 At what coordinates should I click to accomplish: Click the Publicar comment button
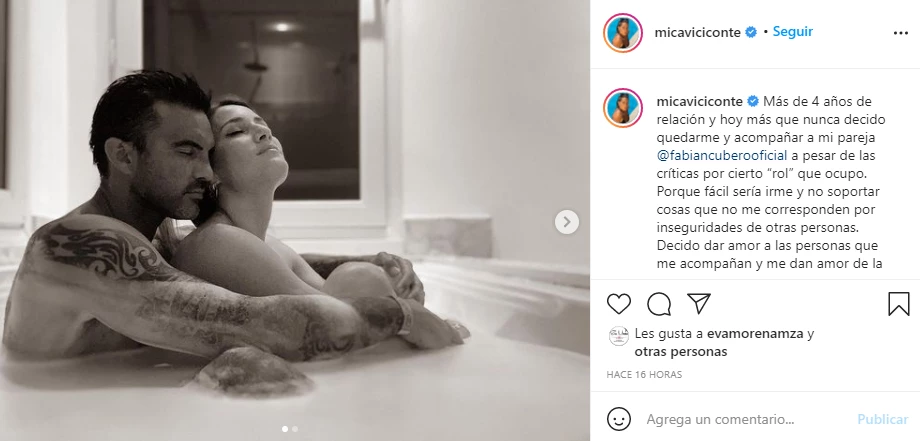[882, 419]
